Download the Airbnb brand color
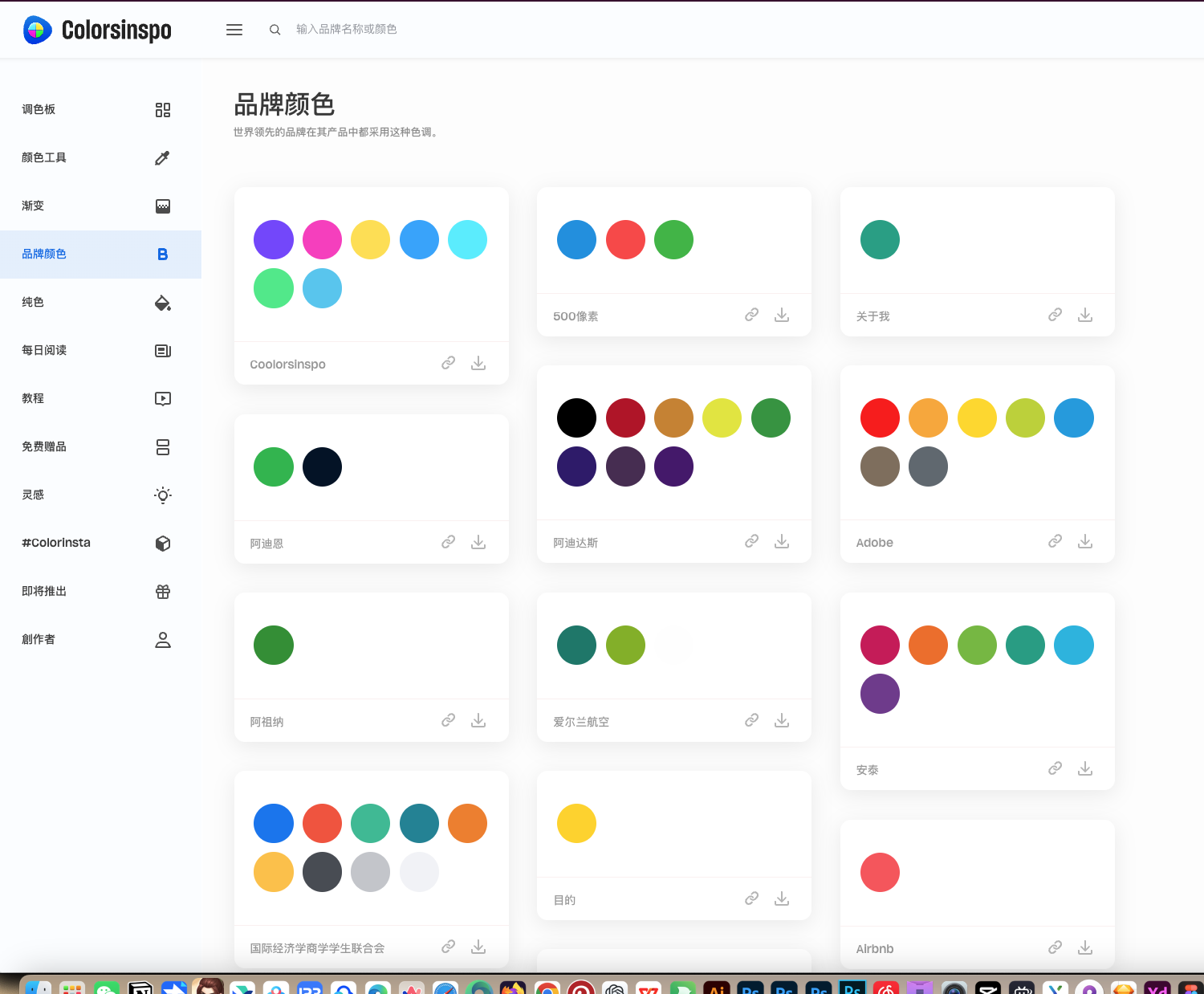This screenshot has width=1204, height=994. [1085, 947]
